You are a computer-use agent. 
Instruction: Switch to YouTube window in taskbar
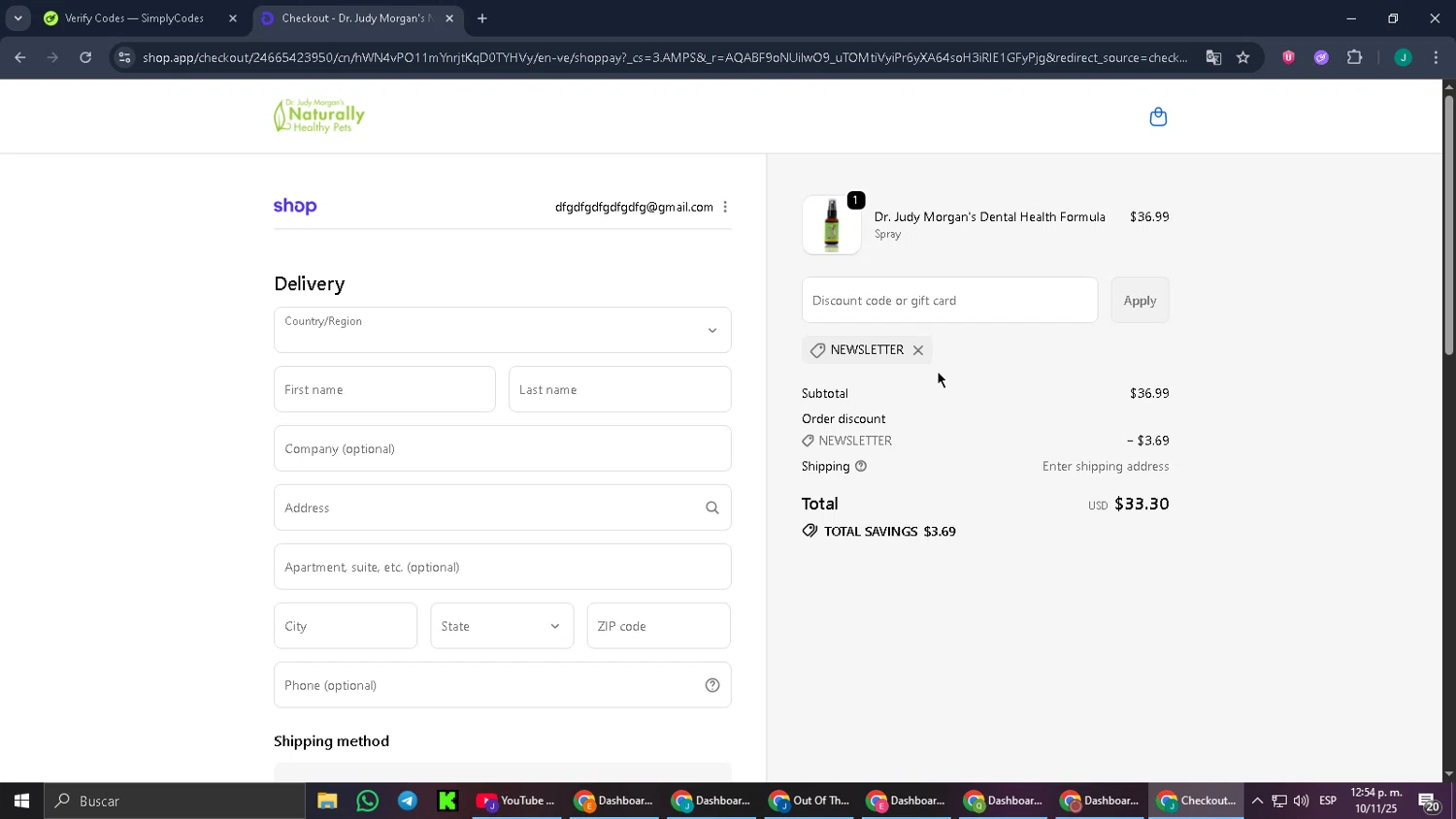pos(515,801)
